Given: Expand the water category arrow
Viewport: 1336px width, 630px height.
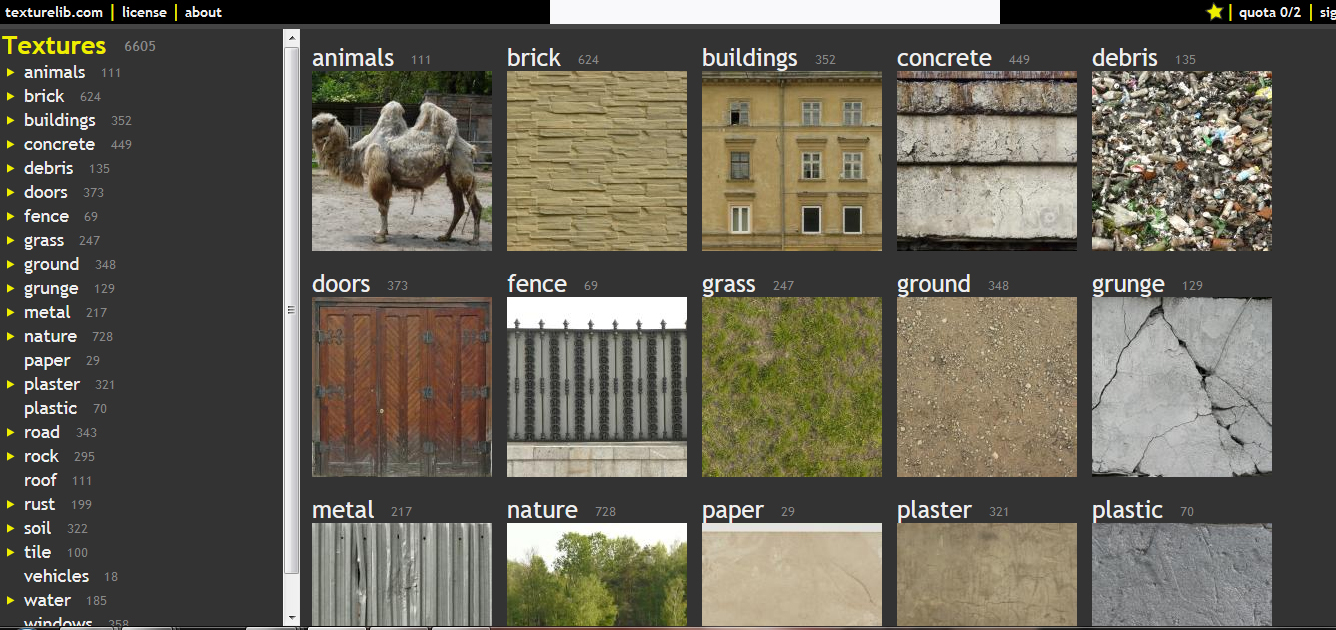Looking at the screenshot, I should pos(10,600).
